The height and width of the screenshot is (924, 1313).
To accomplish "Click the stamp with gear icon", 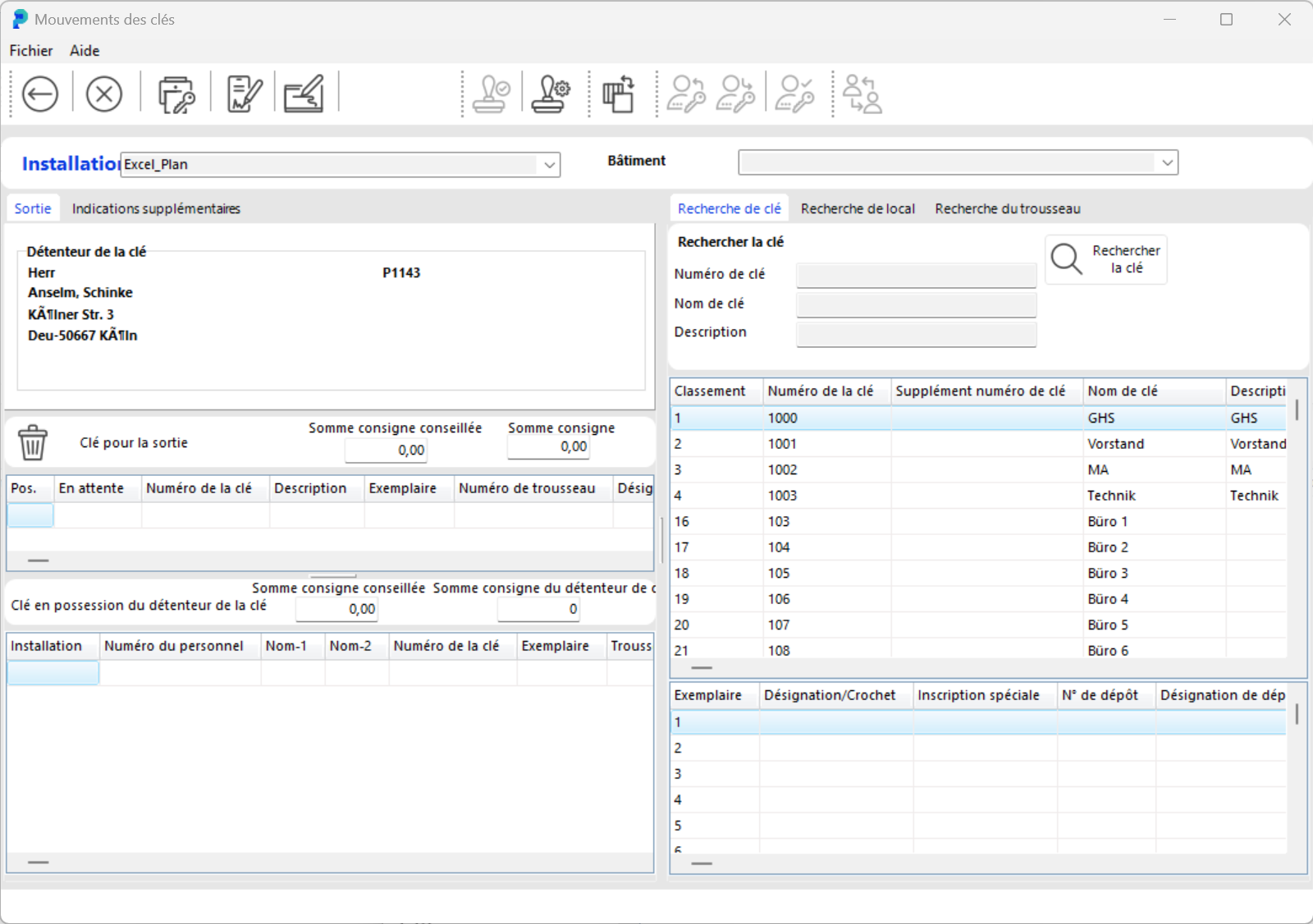I will (551, 94).
